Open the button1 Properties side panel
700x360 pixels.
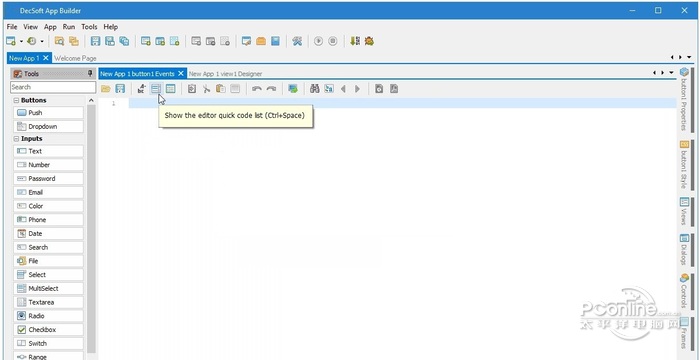coord(684,99)
